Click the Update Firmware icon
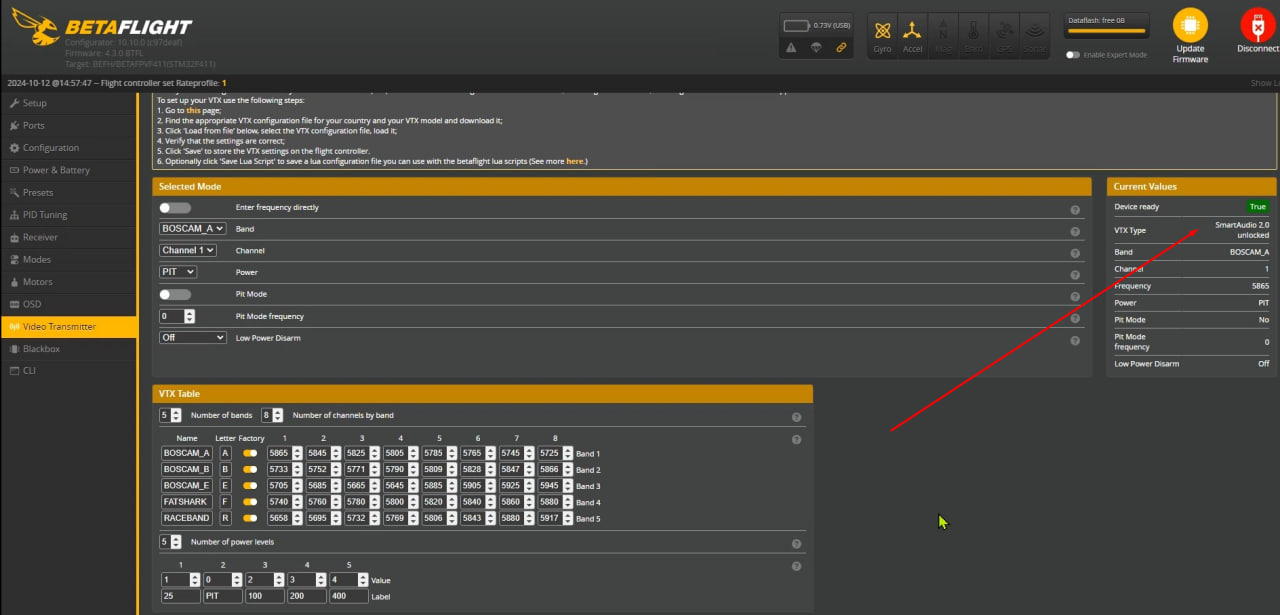The image size is (1280, 615). pyautogui.click(x=1190, y=27)
